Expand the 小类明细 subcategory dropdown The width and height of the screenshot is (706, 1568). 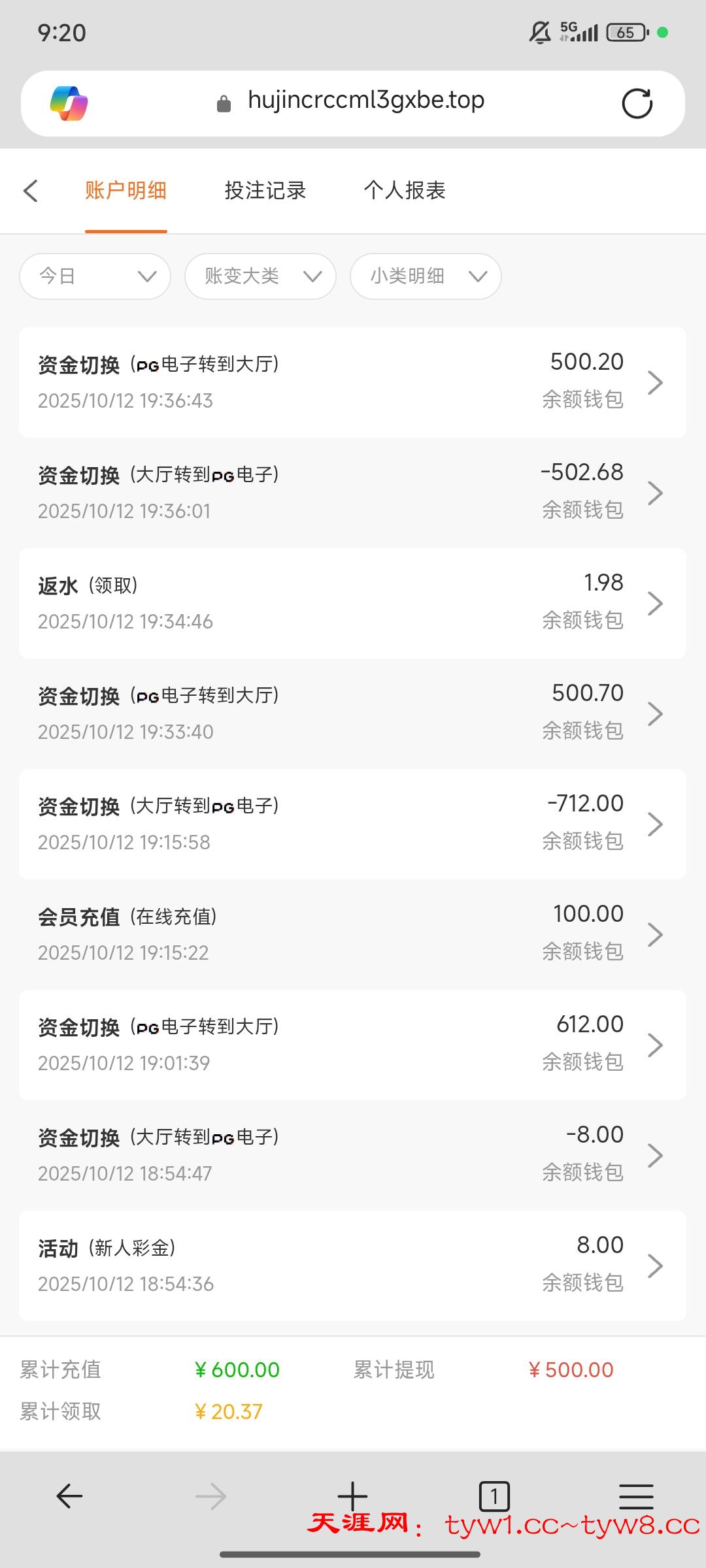tap(426, 276)
